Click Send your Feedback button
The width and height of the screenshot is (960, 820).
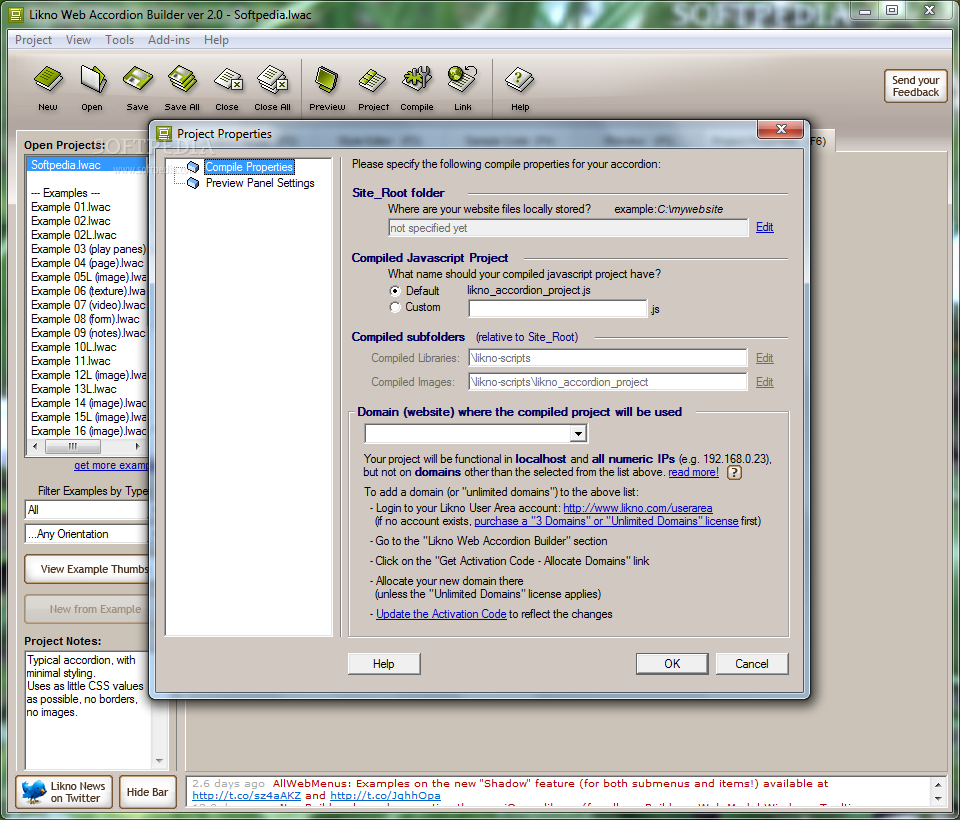[x=915, y=86]
